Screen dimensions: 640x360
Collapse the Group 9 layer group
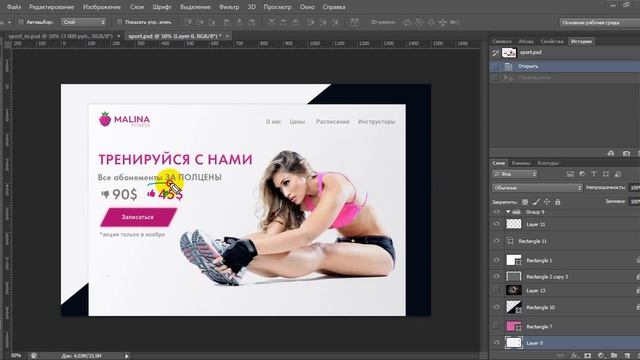click(x=508, y=212)
